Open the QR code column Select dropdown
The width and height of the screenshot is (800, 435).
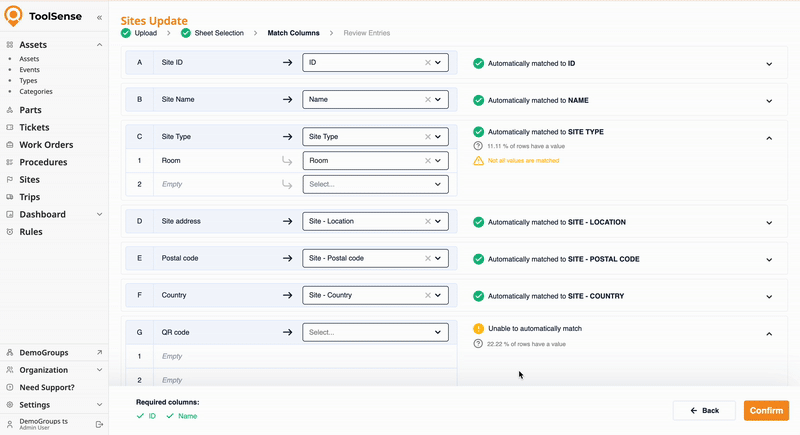click(375, 332)
